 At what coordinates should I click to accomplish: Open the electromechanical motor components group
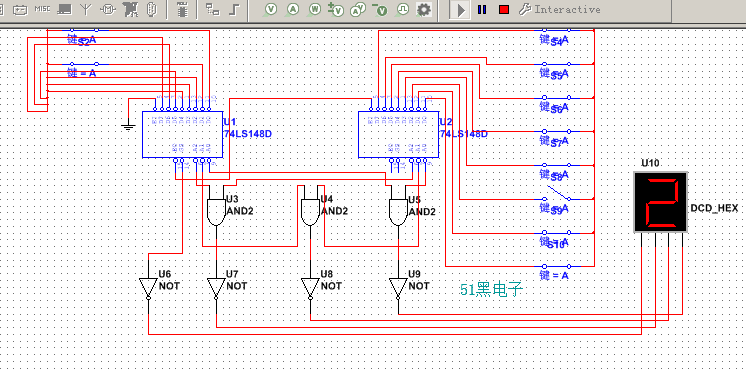[x=108, y=9]
